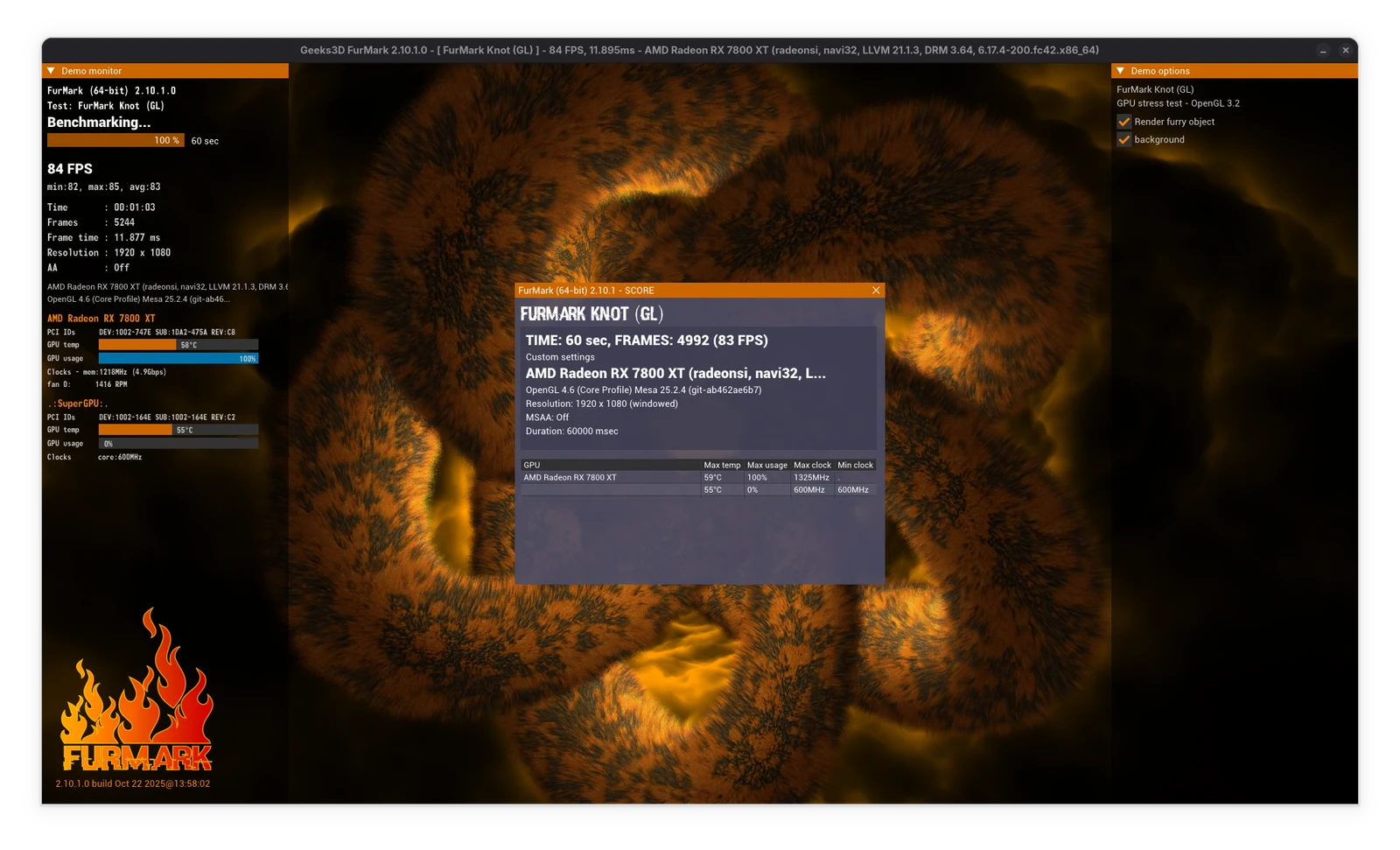
Task: Click the SuperGPU temp bar showing 55°C
Action: 178,430
